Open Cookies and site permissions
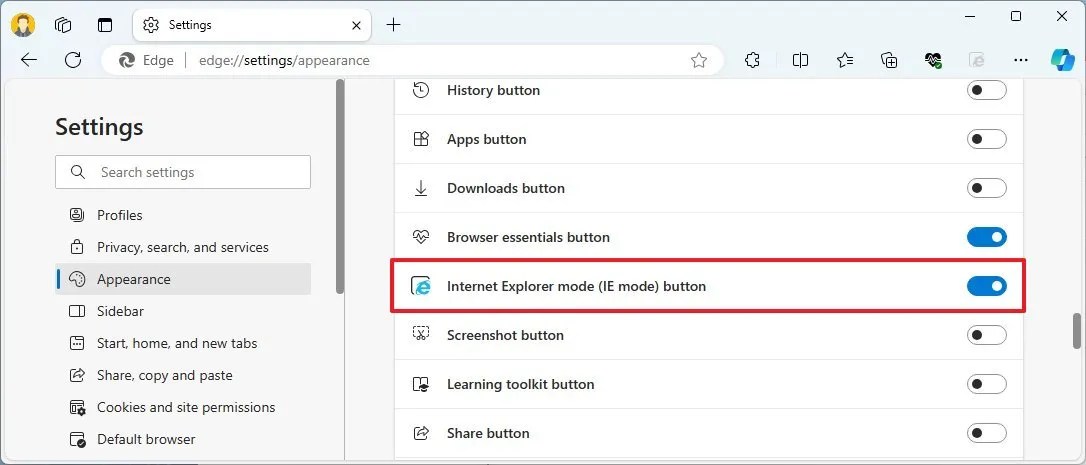The height and width of the screenshot is (465, 1086). (x=183, y=407)
